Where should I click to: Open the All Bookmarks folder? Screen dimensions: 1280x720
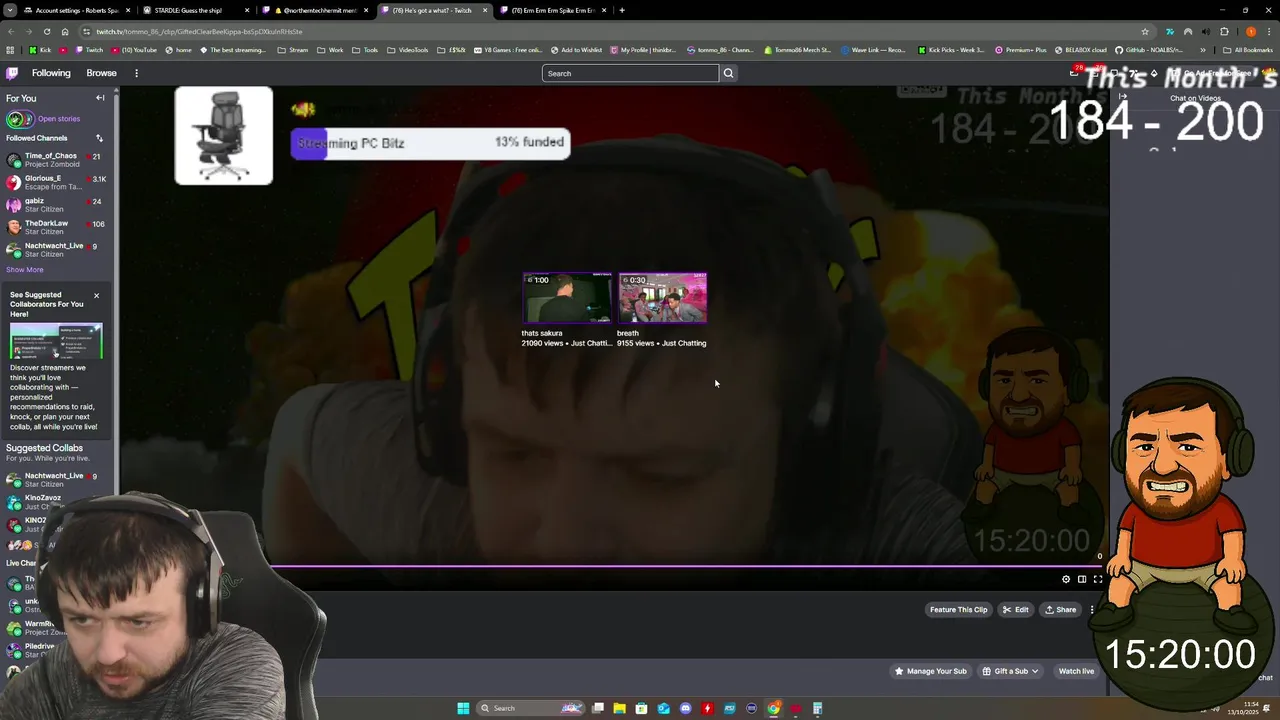coord(1248,50)
